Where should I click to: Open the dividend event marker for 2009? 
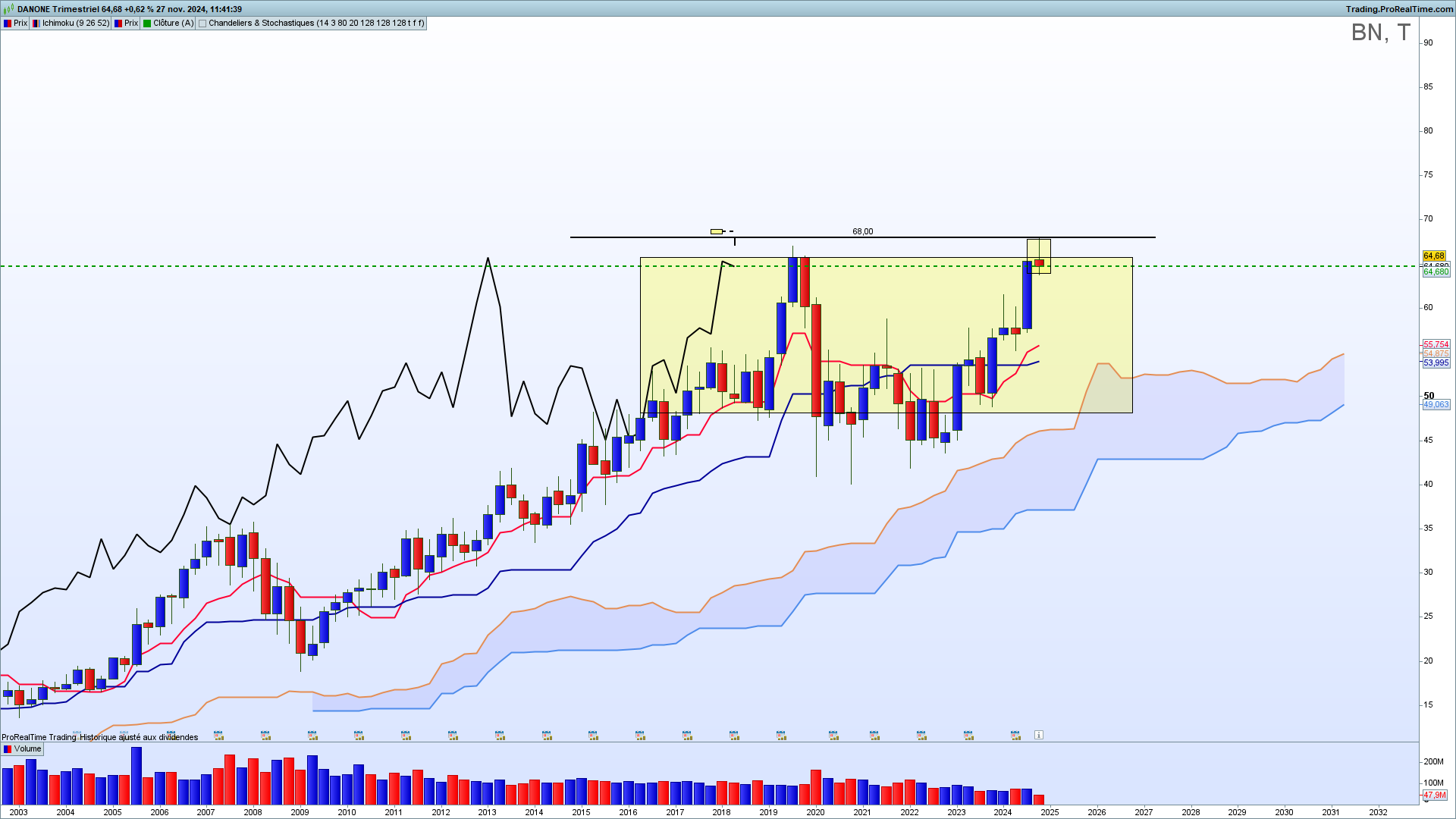pos(312,735)
